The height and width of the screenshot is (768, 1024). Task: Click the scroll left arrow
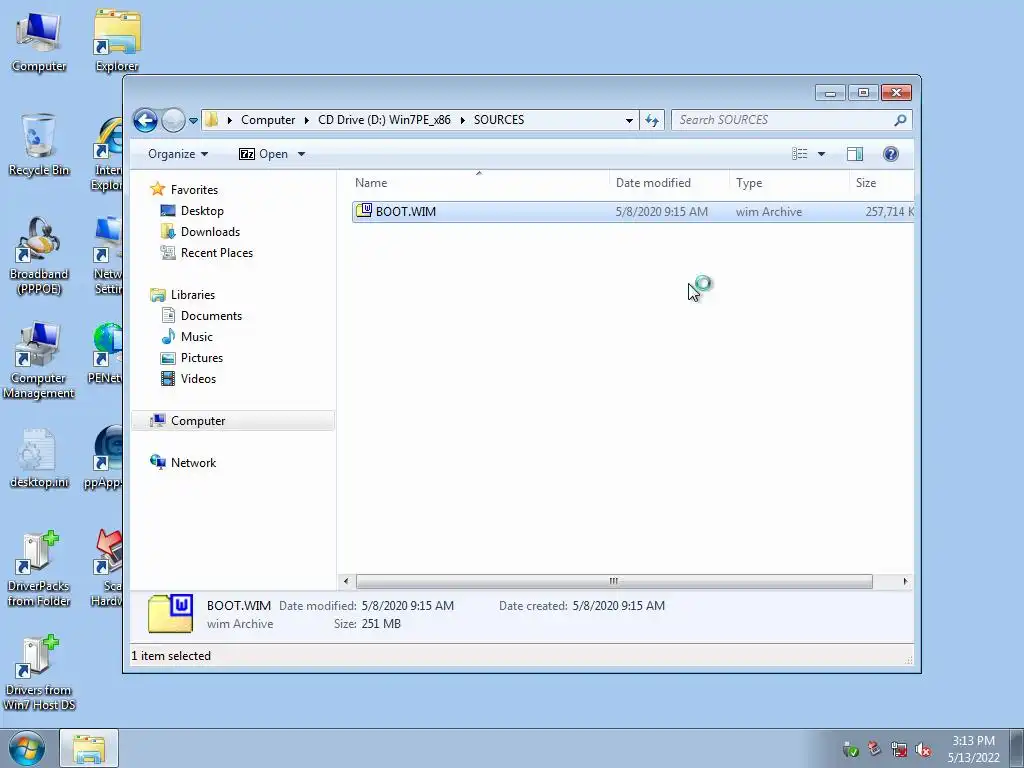point(346,581)
